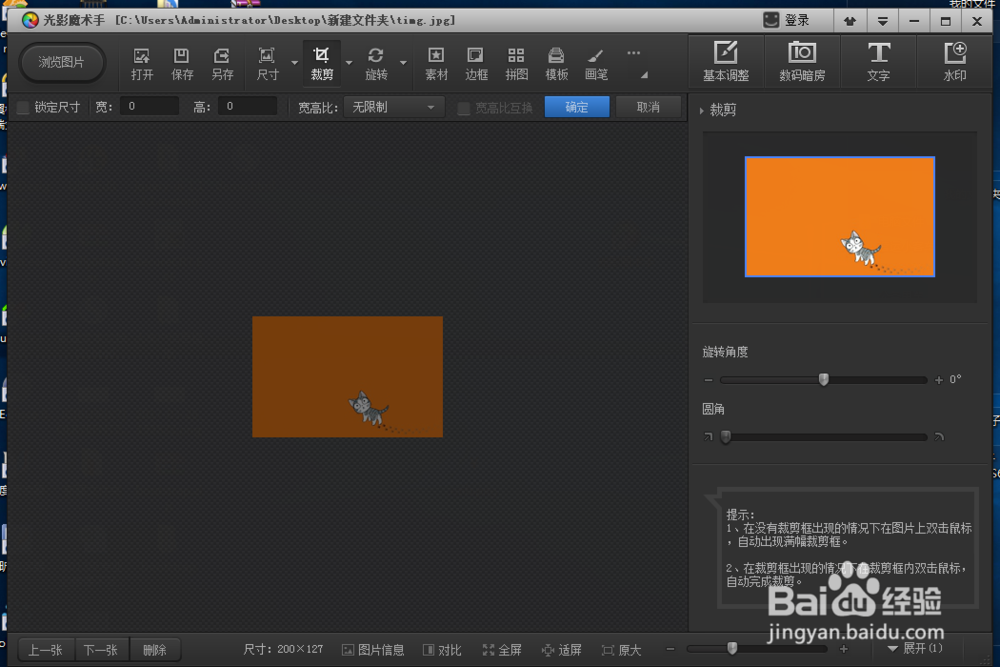Show image at 原大 original size

(x=621, y=650)
